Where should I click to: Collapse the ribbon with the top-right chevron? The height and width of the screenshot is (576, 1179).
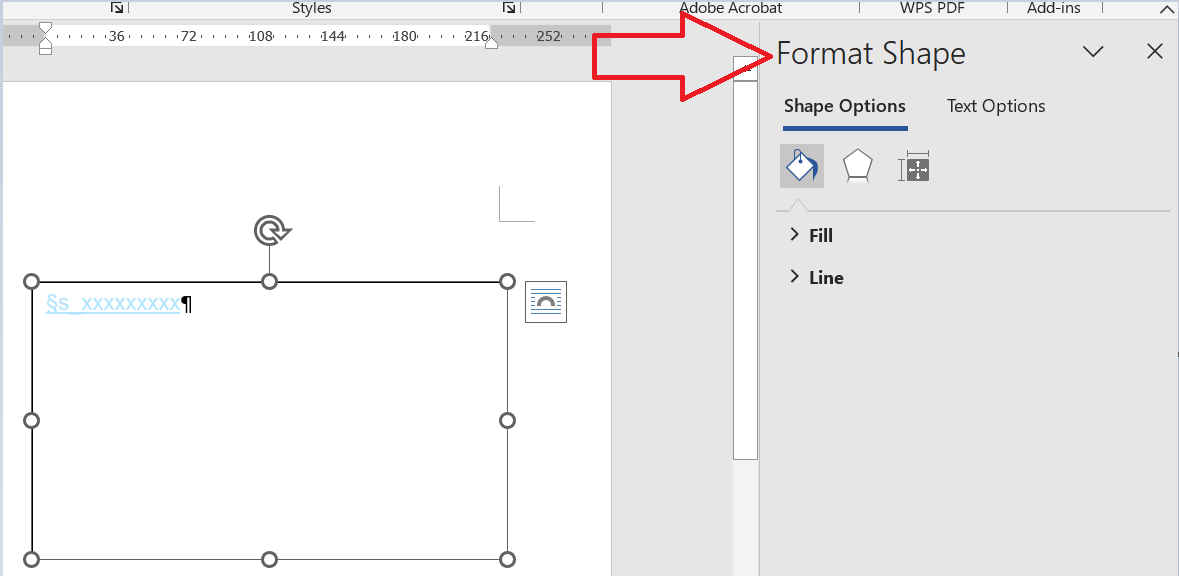tap(1166, 8)
